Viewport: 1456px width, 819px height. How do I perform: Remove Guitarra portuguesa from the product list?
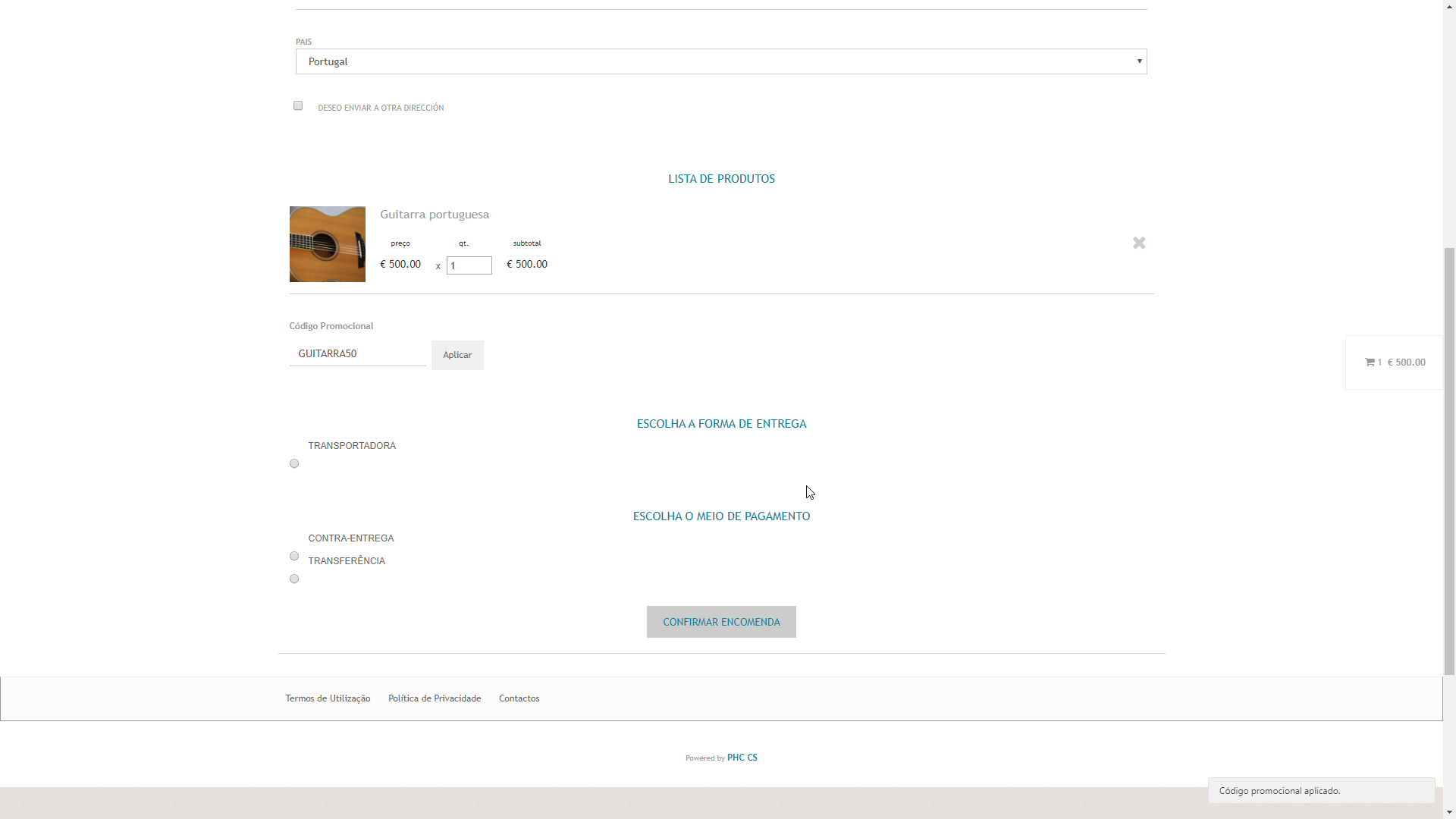pos(1139,243)
